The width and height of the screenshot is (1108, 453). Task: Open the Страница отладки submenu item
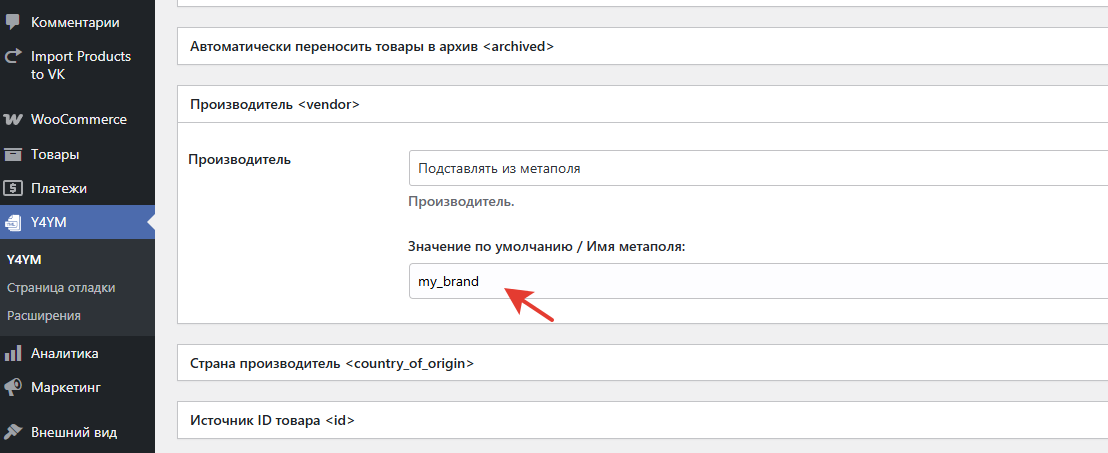point(61,288)
